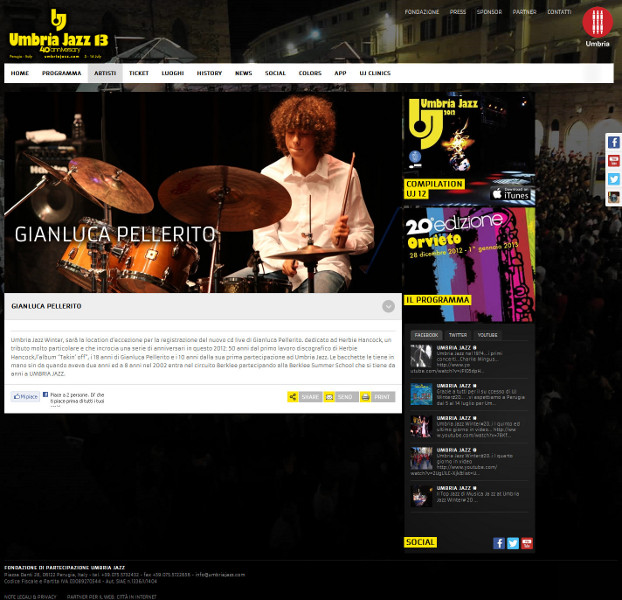Click the yellow share icon
622x600 pixels.
[293, 397]
